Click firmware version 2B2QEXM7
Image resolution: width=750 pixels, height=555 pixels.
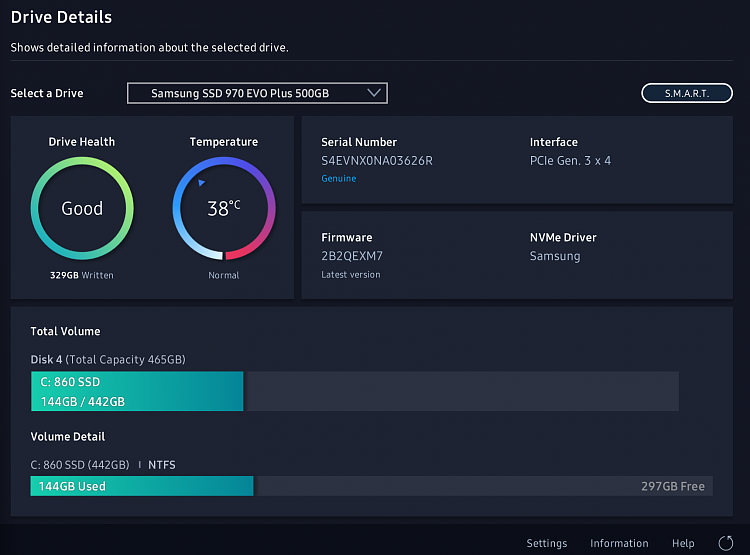(352, 256)
